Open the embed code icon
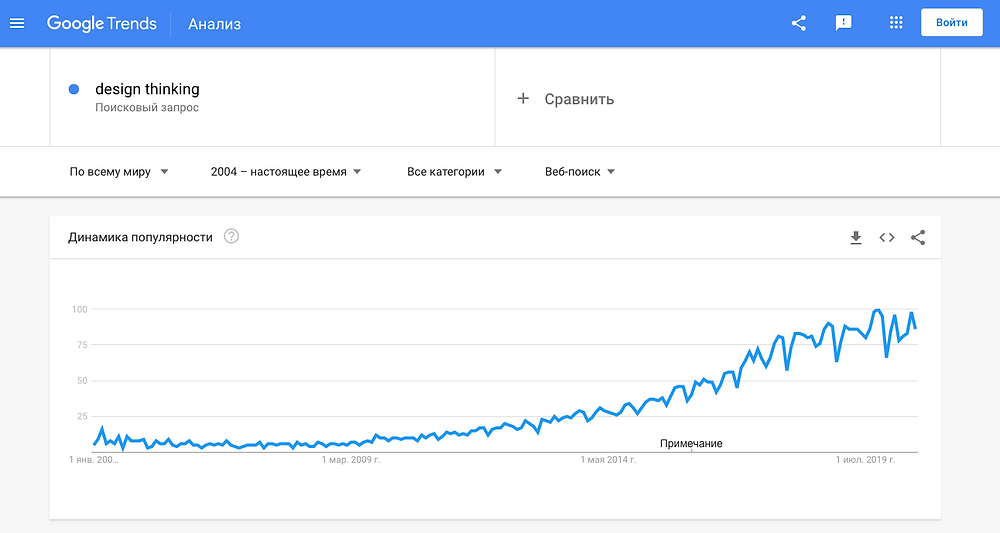 pyautogui.click(x=886, y=237)
